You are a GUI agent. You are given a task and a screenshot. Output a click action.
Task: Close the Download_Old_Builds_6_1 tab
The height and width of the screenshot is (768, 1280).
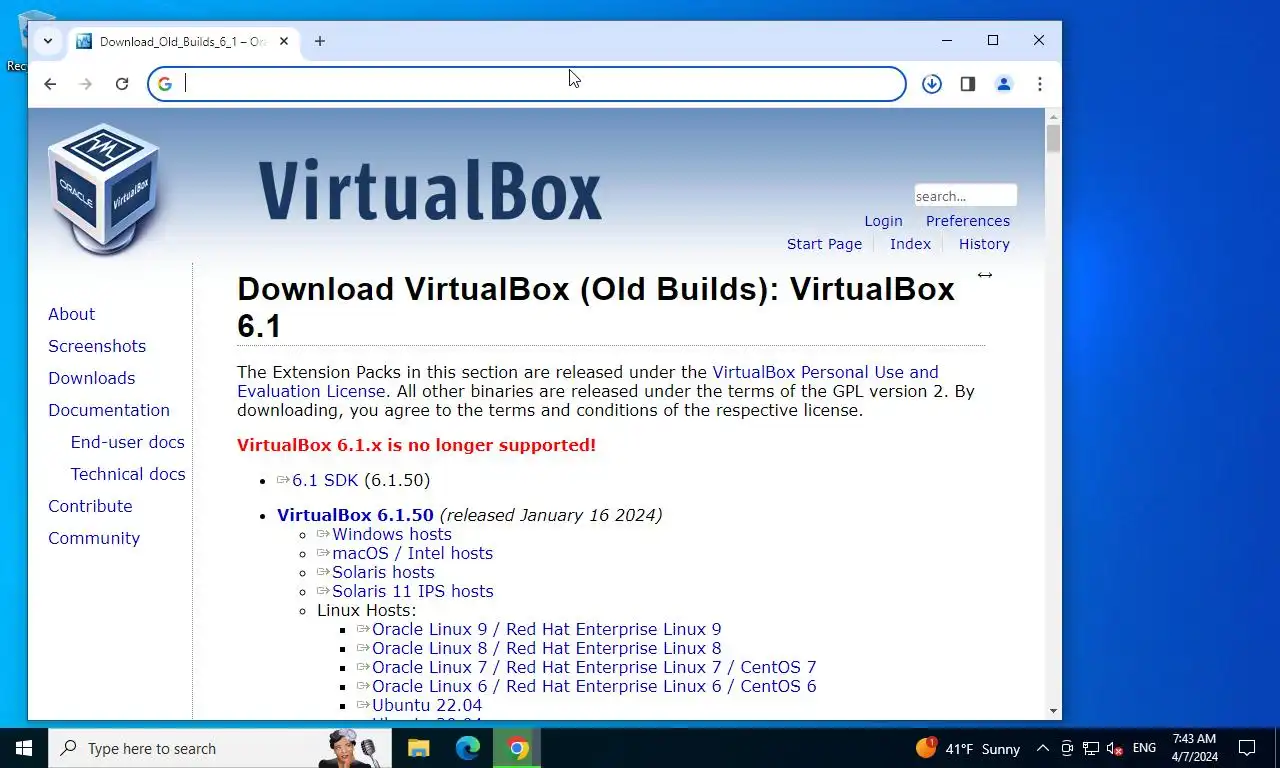pyautogui.click(x=284, y=41)
